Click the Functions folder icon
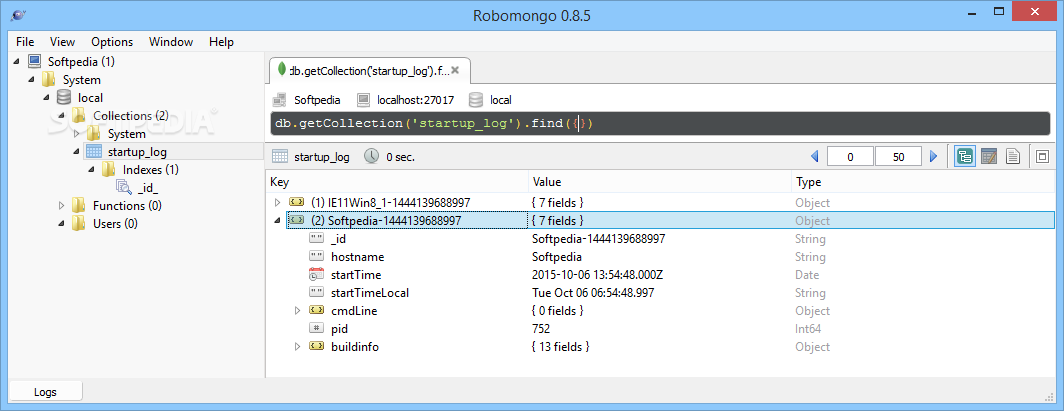The height and width of the screenshot is (411, 1064). (79, 206)
